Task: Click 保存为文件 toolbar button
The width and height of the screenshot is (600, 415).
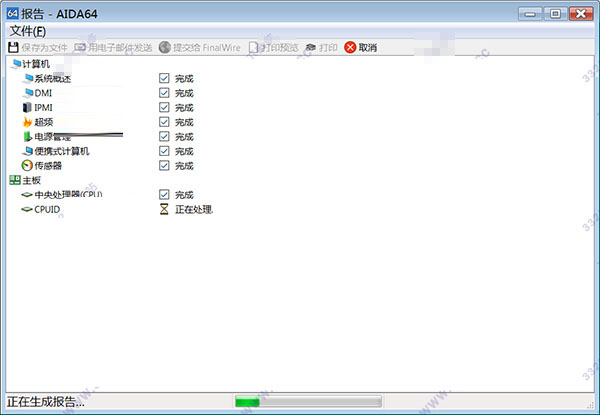Action: tap(38, 47)
